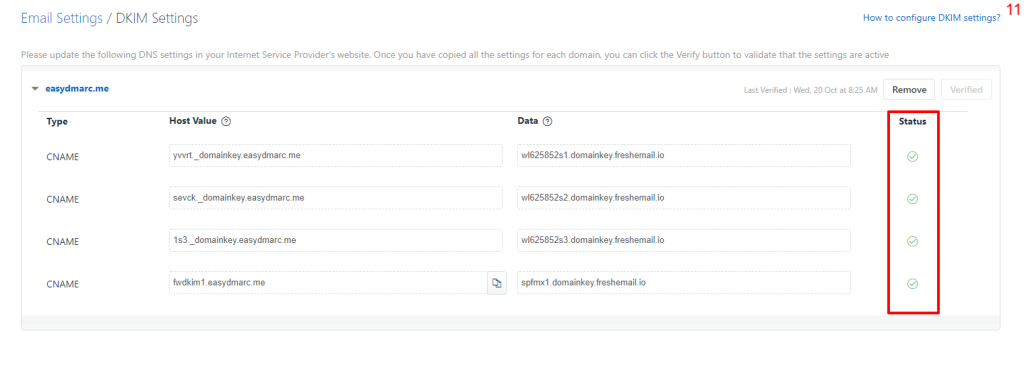Select the yvvrt._domainkey.easydmarc.me host field
The image size is (1024, 383).
coord(336,156)
